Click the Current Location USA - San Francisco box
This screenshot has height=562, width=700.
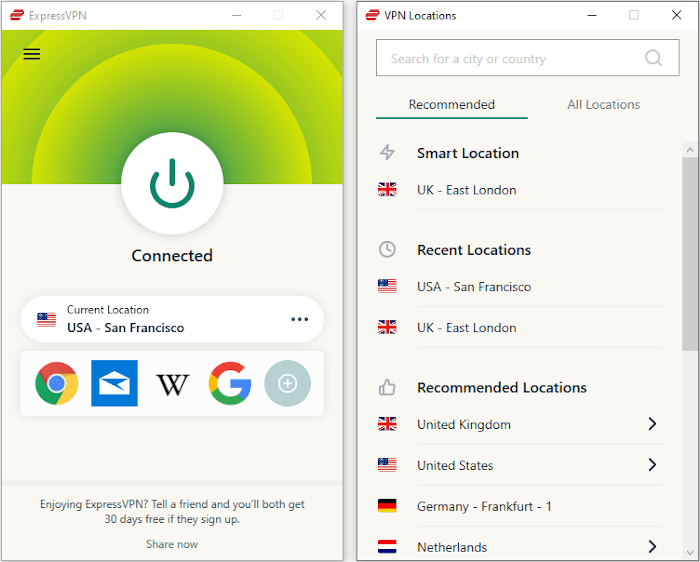coord(172,319)
